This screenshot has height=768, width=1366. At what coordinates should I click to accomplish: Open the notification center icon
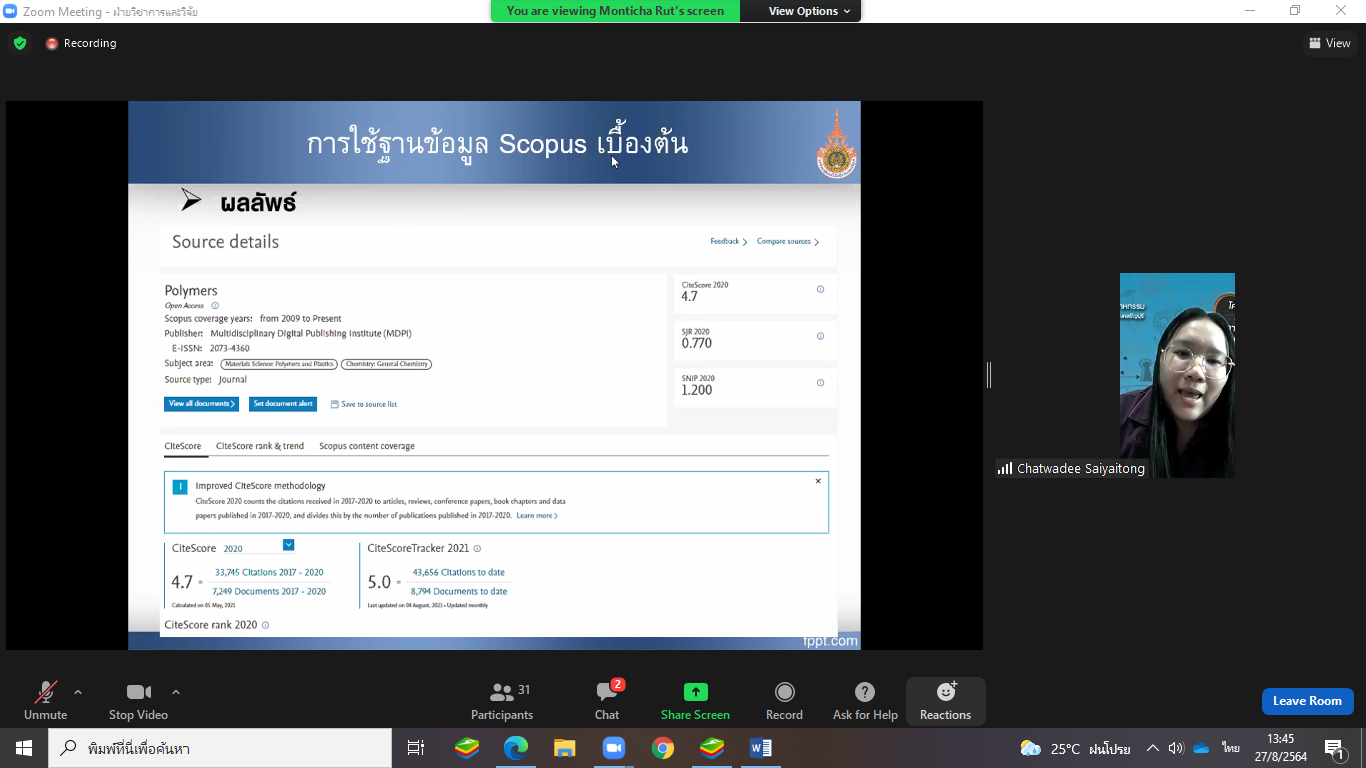click(1334, 748)
